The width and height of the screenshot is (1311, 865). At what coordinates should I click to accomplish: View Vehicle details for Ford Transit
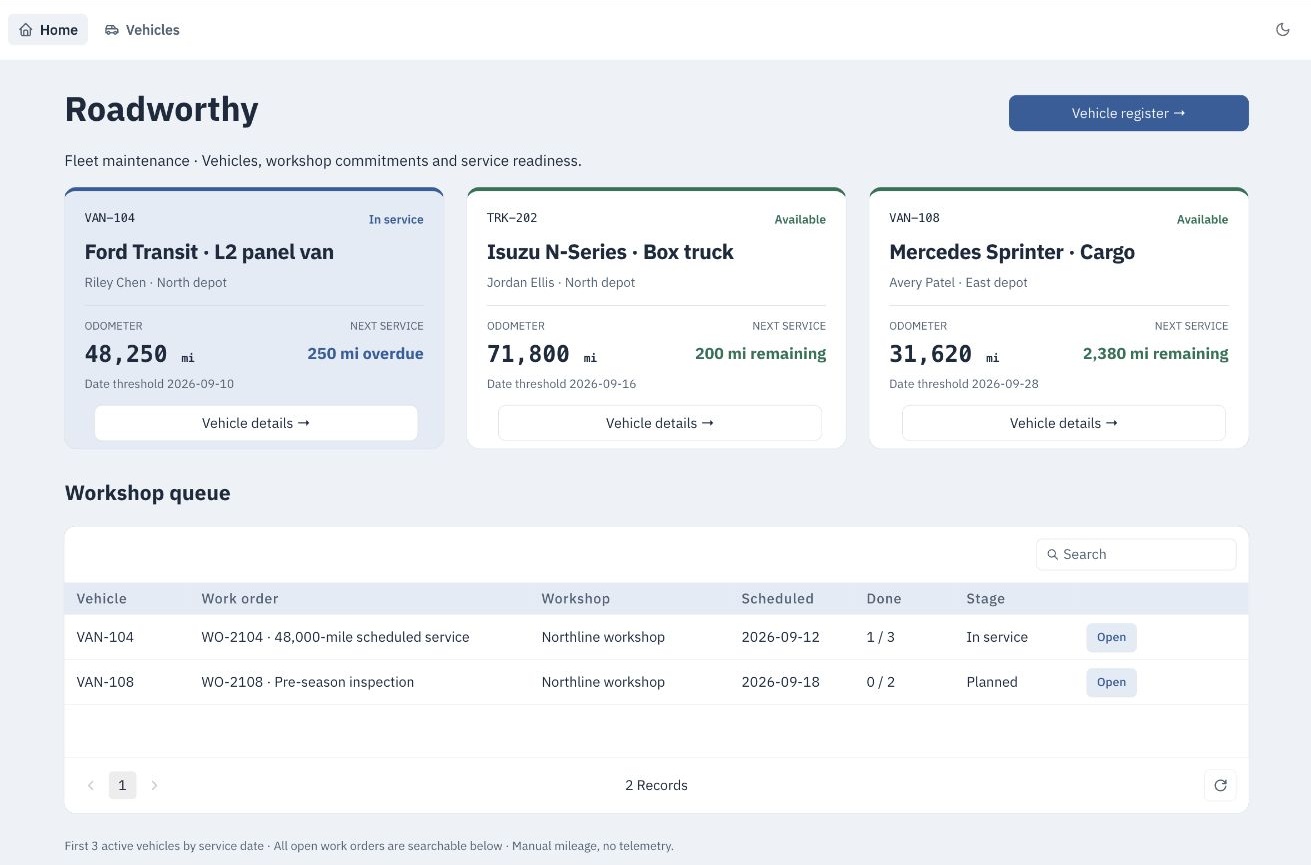[256, 423]
